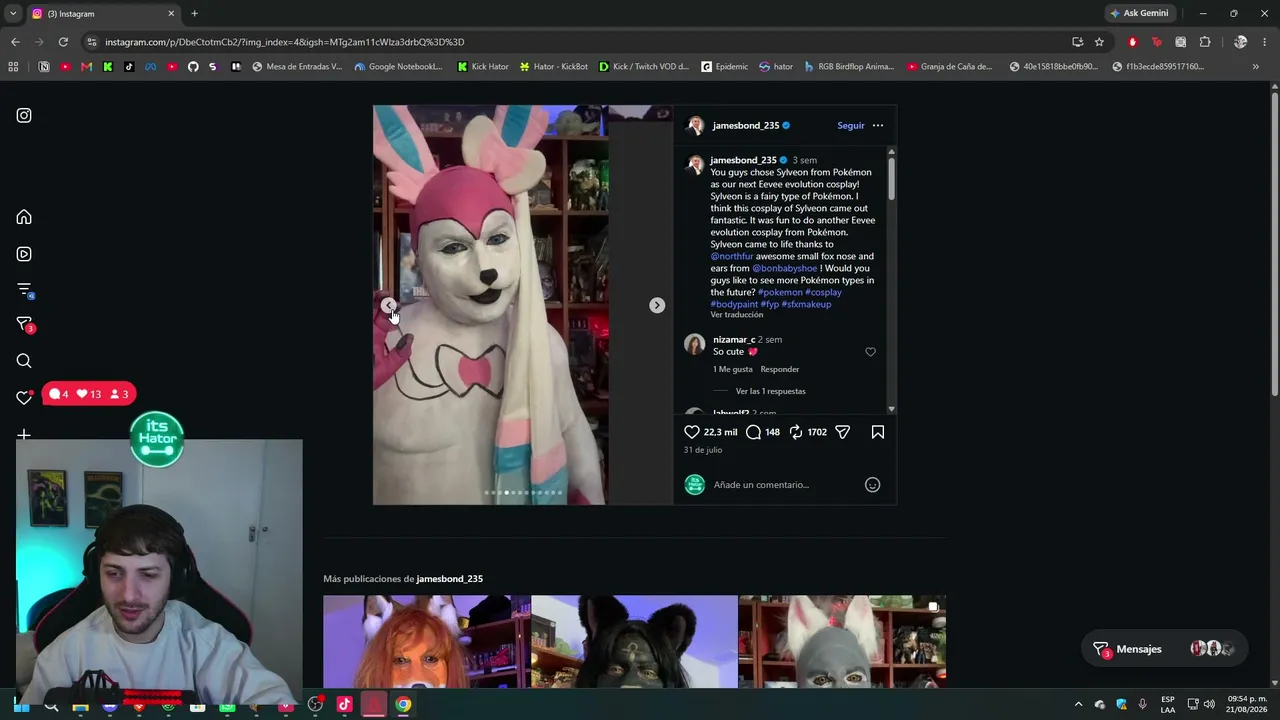Select the Instagram browser tab
The width and height of the screenshot is (1280, 720).
(x=102, y=14)
